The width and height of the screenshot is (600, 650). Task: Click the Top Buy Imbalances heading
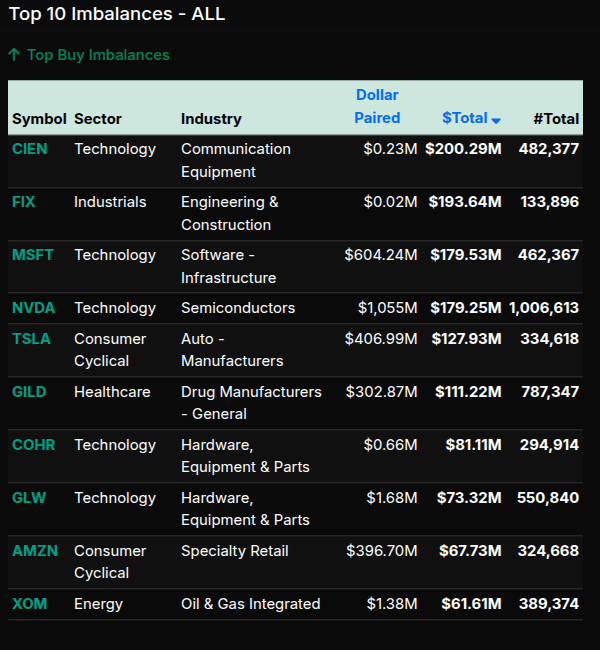click(x=98, y=55)
